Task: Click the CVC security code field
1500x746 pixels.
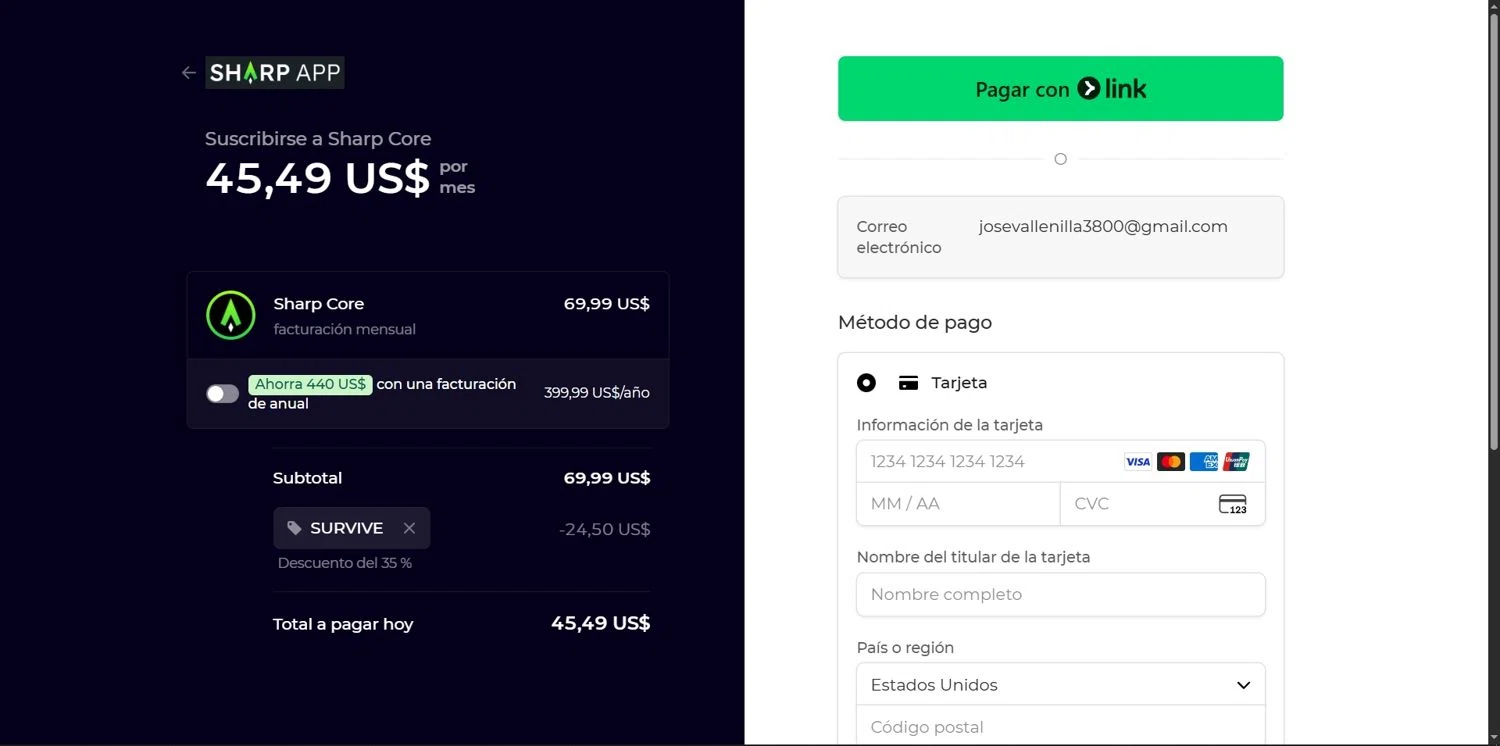Action: 1140,504
